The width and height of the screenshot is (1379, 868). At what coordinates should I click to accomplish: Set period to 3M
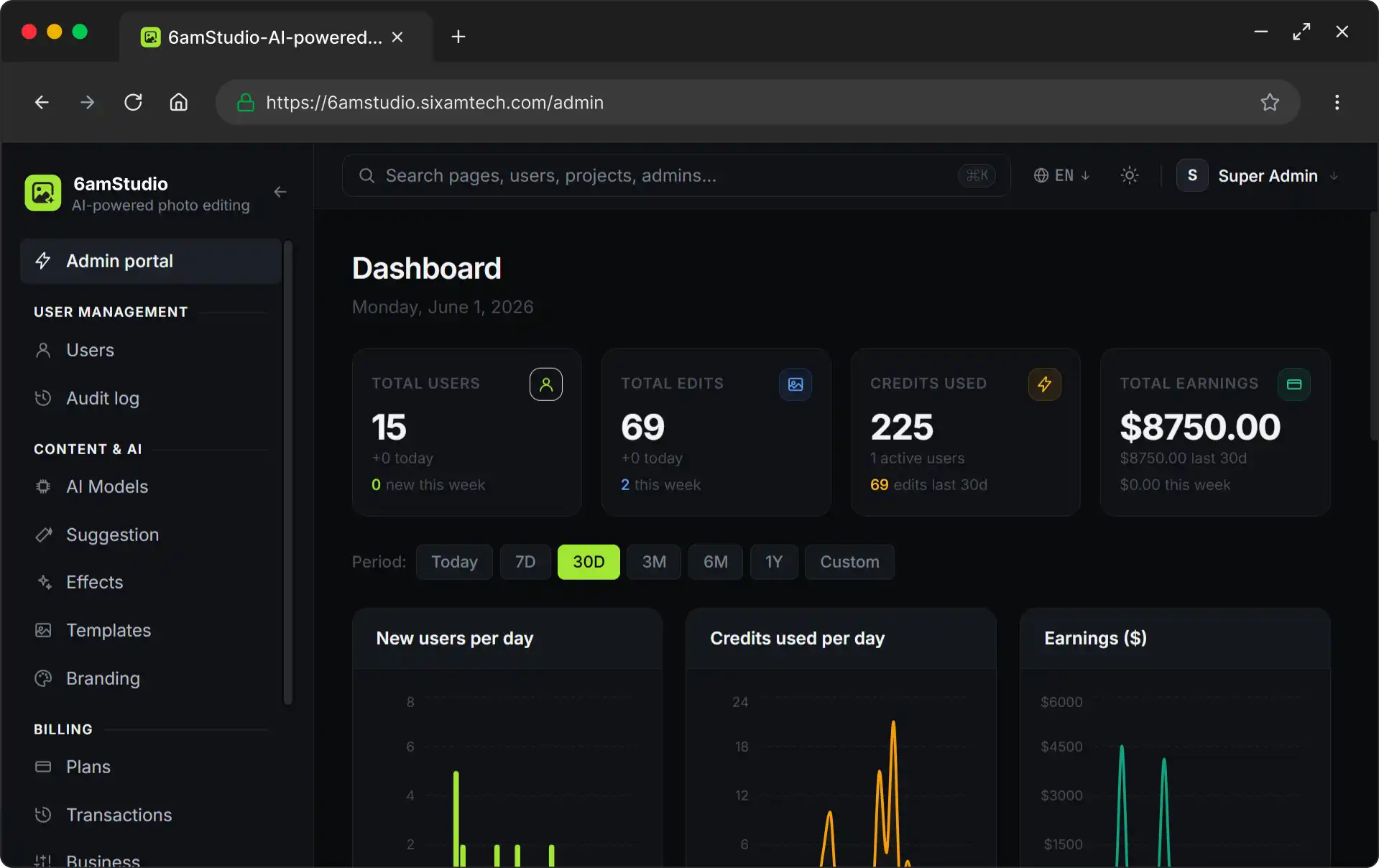pyautogui.click(x=654, y=562)
